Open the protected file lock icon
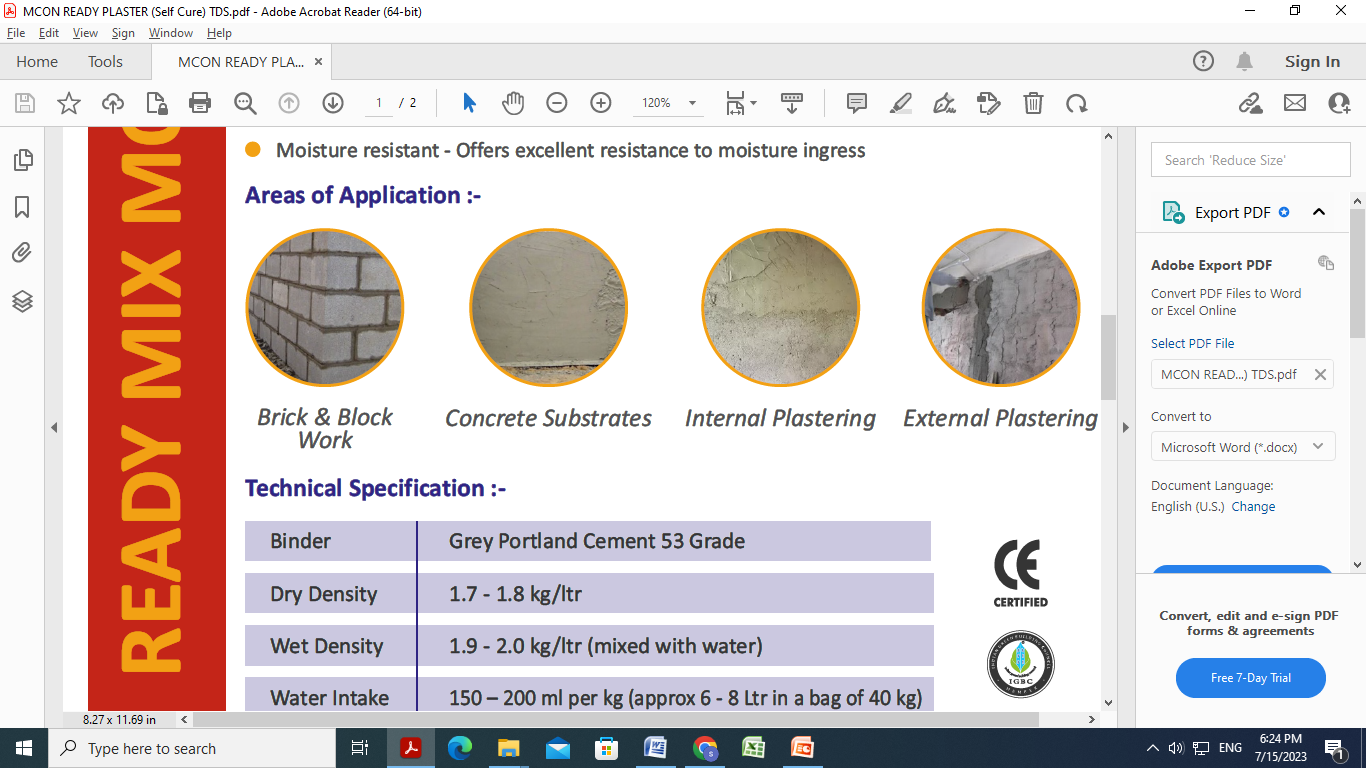 (156, 103)
